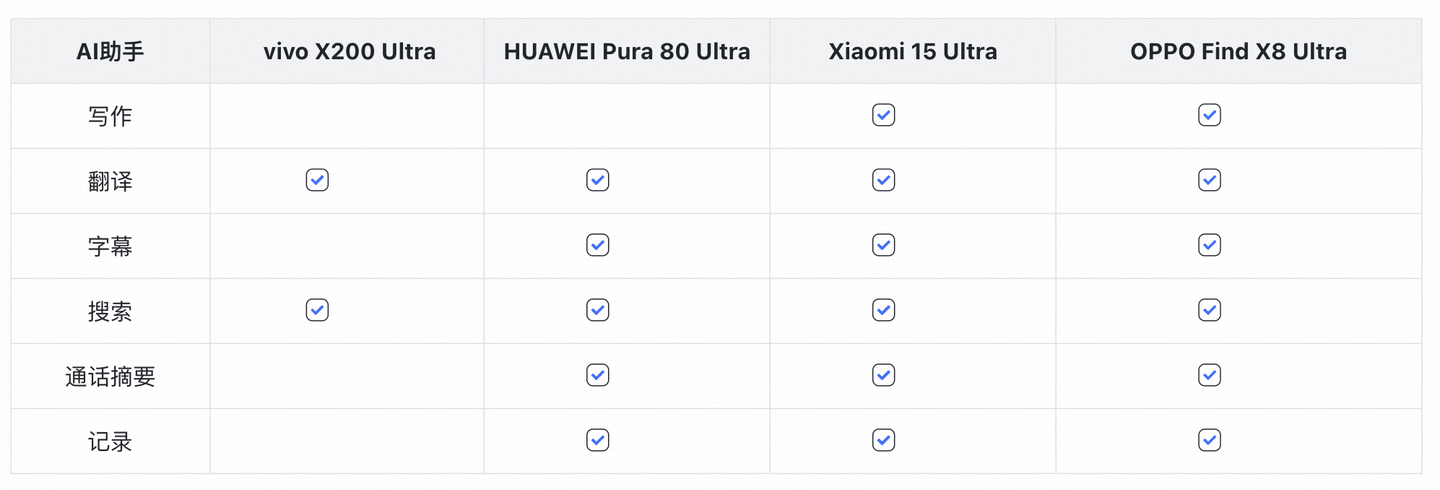Viewport: 1440px width, 490px height.
Task: Select the AI助手 header cell
Action: point(110,51)
